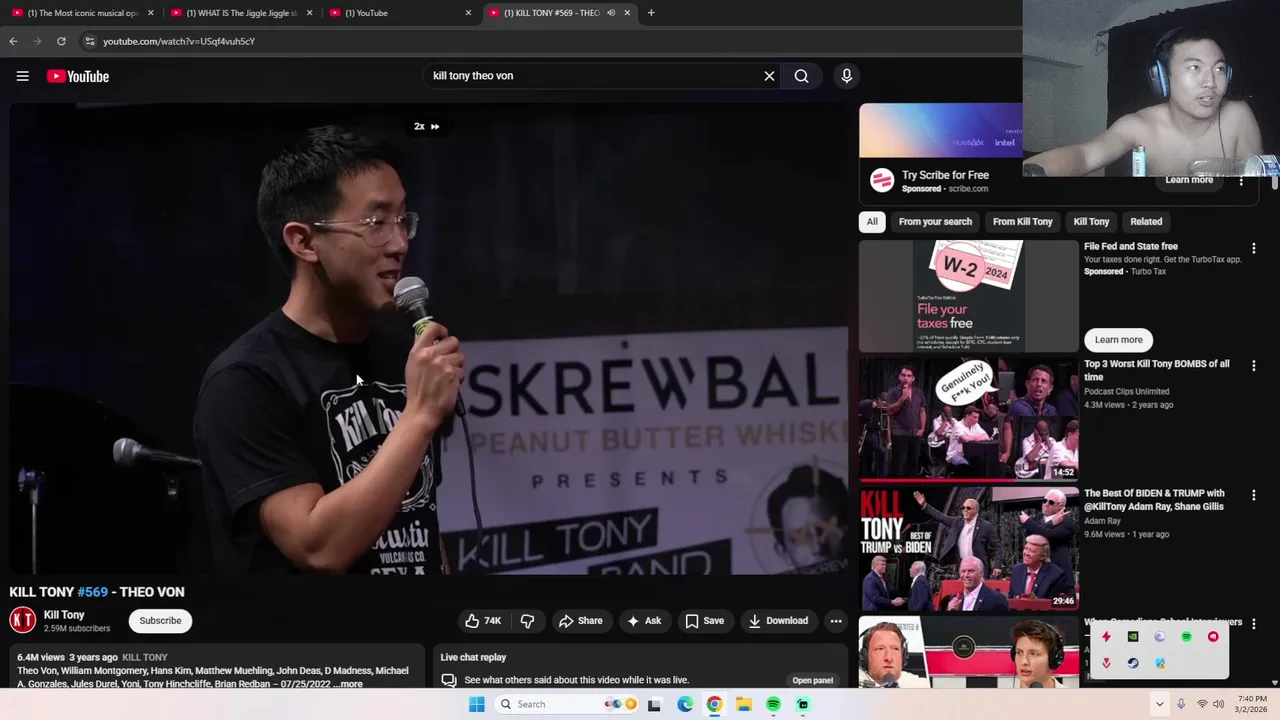Click the Steam icon in tray popup

click(1133, 663)
